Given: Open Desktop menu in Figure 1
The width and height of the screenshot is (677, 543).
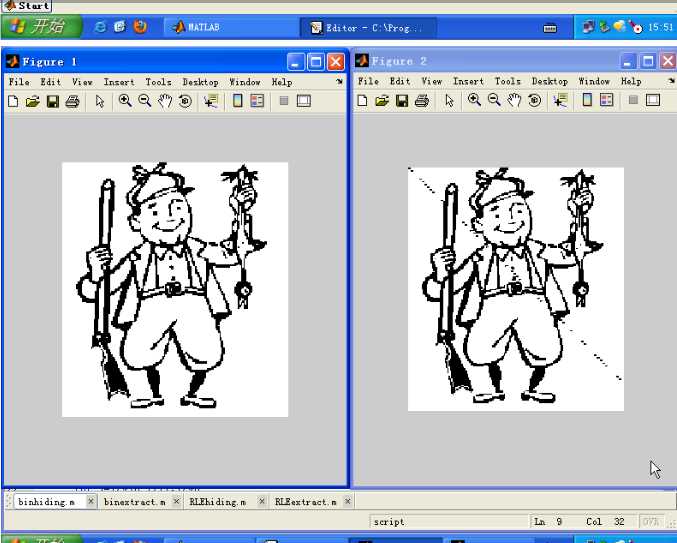Looking at the screenshot, I should 200,82.
